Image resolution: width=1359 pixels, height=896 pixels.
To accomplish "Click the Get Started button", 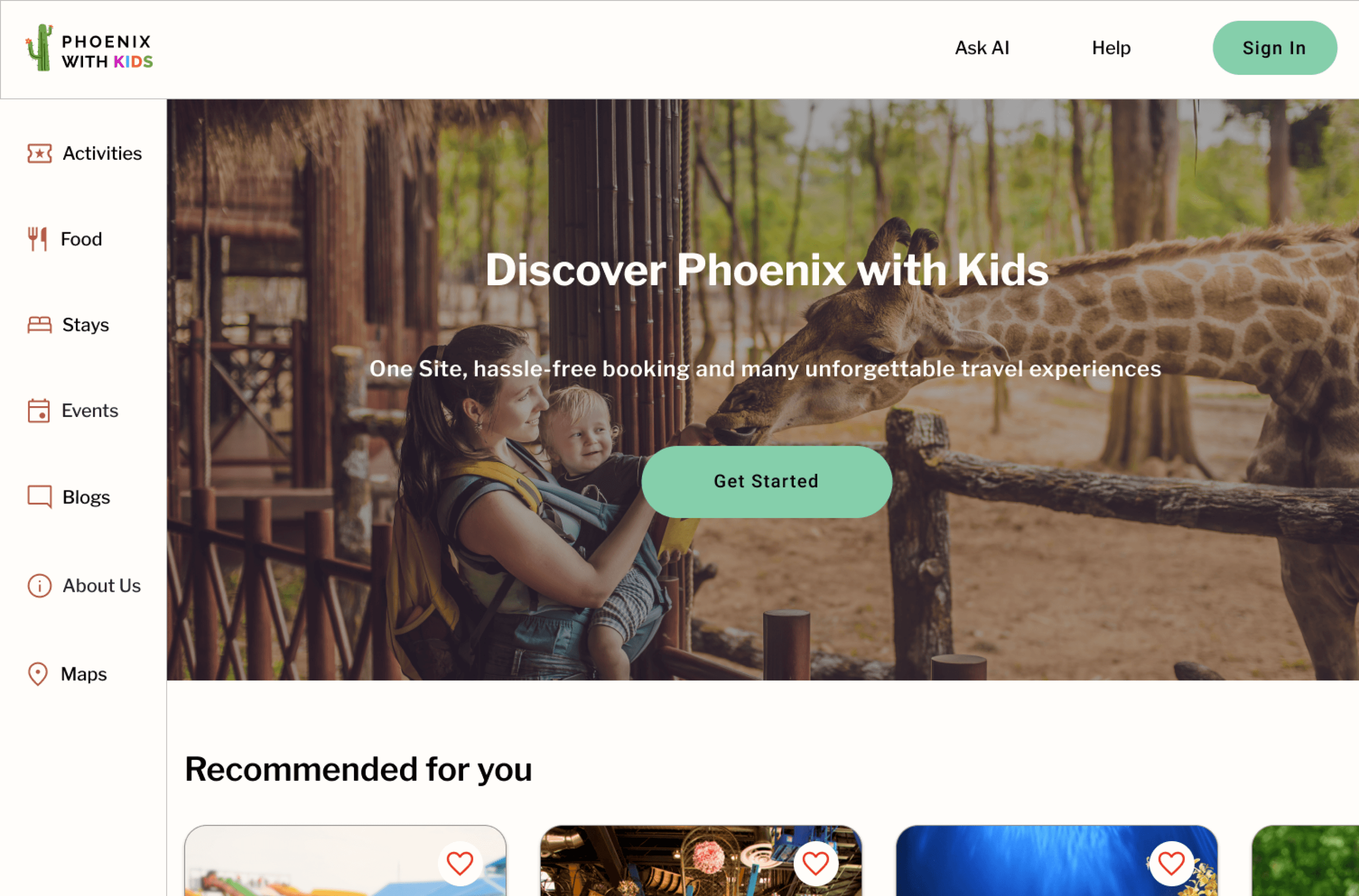I will [767, 482].
